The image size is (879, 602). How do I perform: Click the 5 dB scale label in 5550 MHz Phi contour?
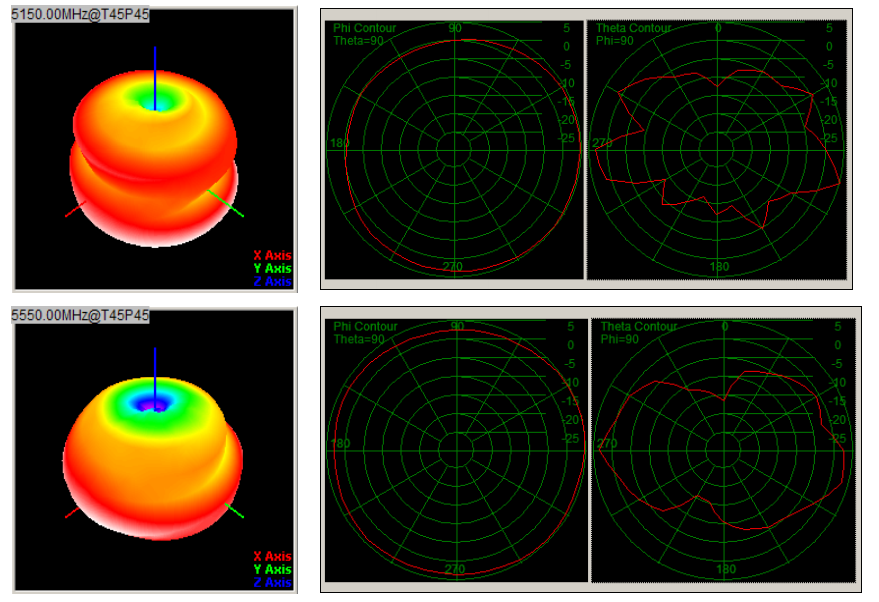(x=565, y=326)
